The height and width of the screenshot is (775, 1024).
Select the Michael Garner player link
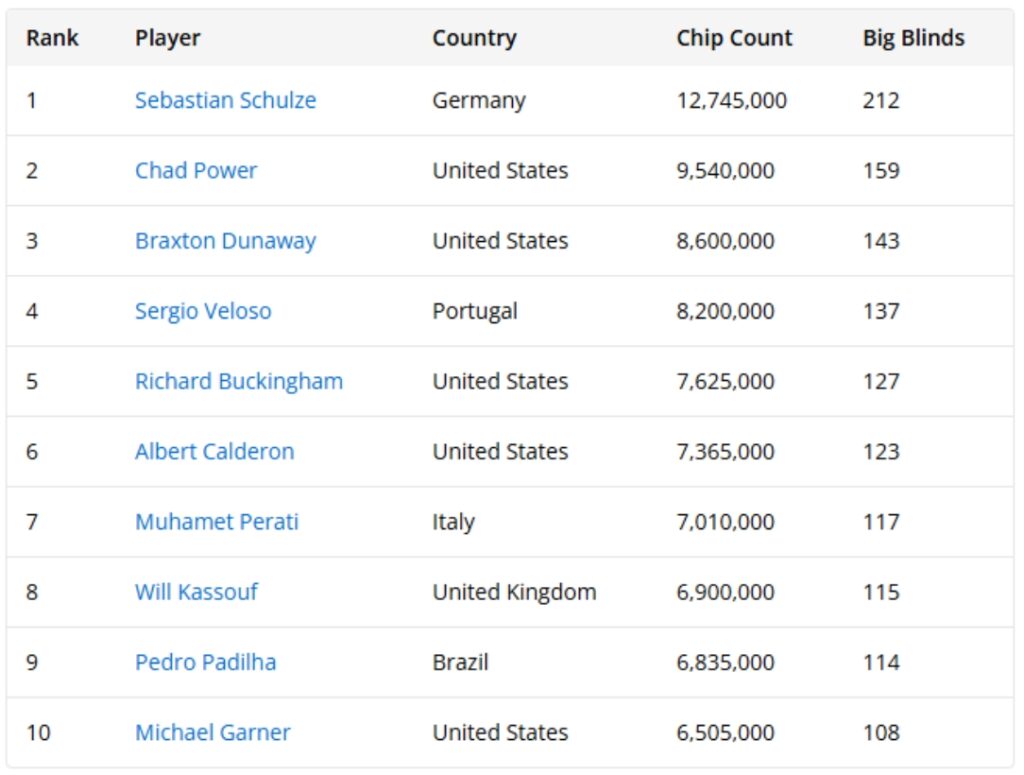coord(213,732)
